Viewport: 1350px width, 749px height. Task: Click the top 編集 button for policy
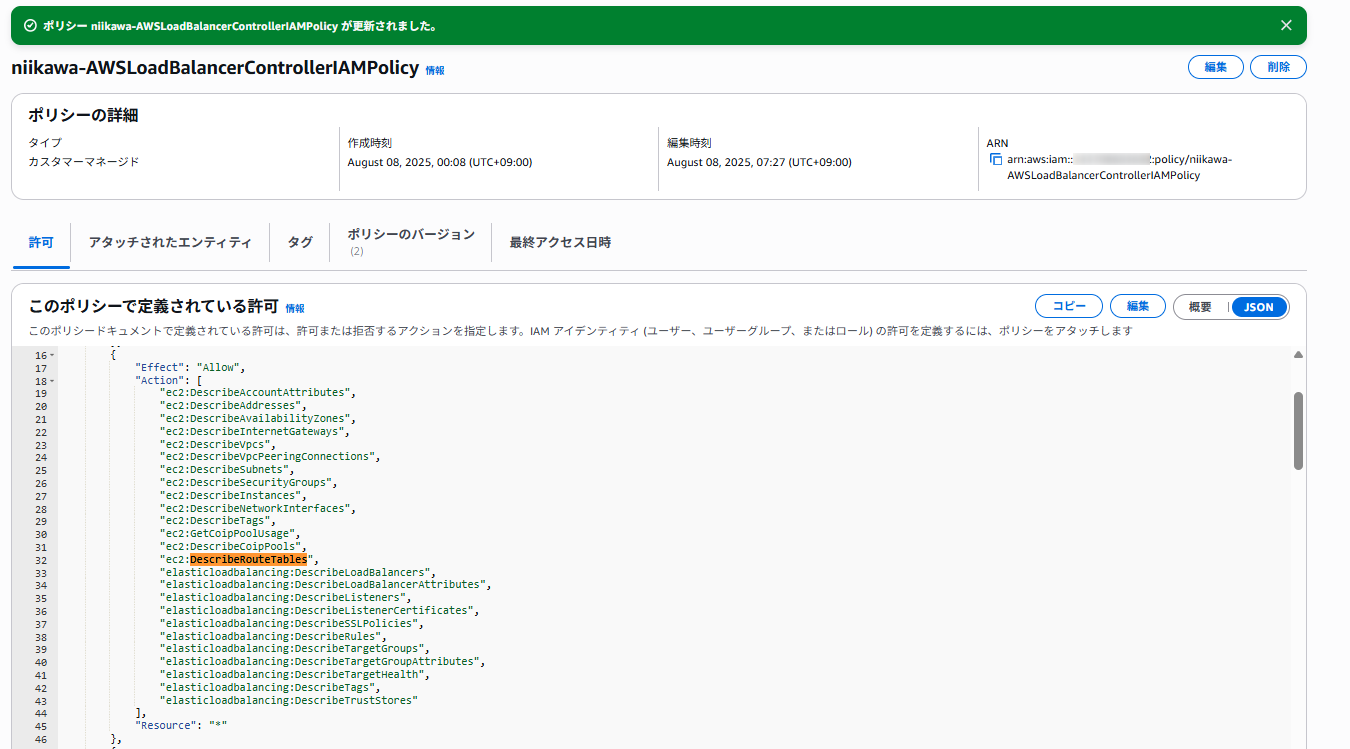[1215, 67]
